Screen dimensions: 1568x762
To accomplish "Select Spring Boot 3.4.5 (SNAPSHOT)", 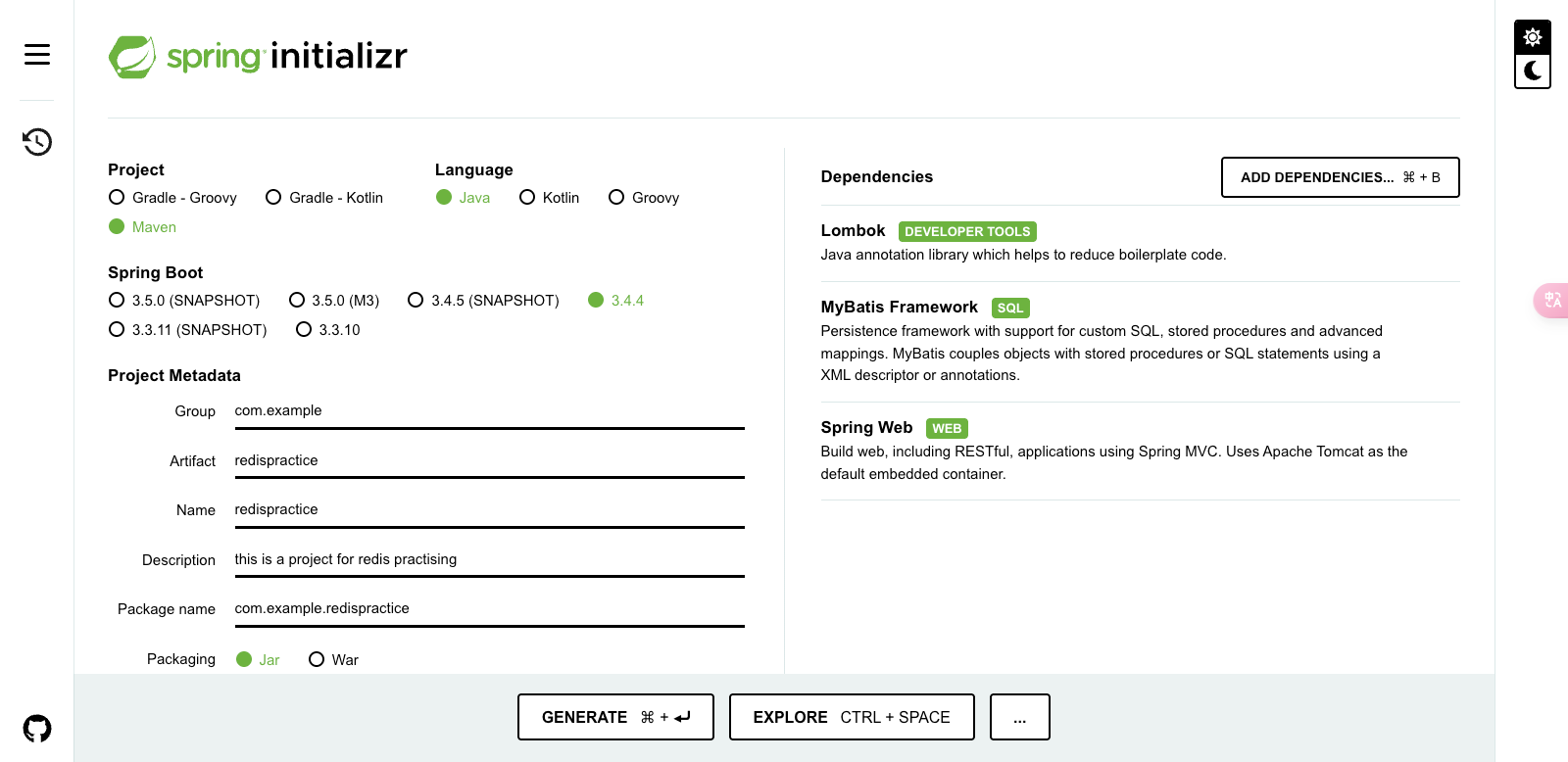I will tap(484, 301).
